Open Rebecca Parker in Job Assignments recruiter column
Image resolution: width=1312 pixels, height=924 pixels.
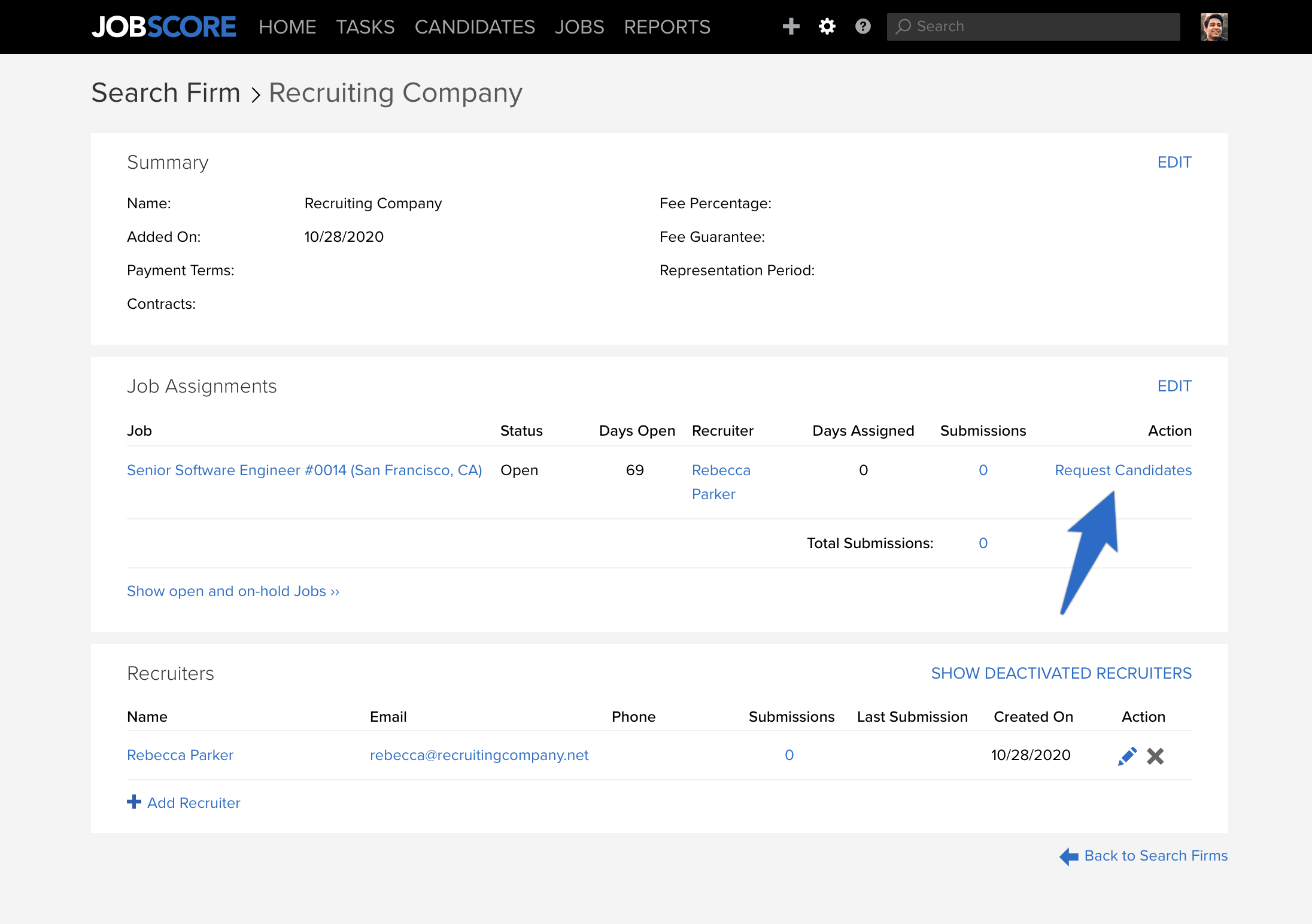click(x=721, y=482)
